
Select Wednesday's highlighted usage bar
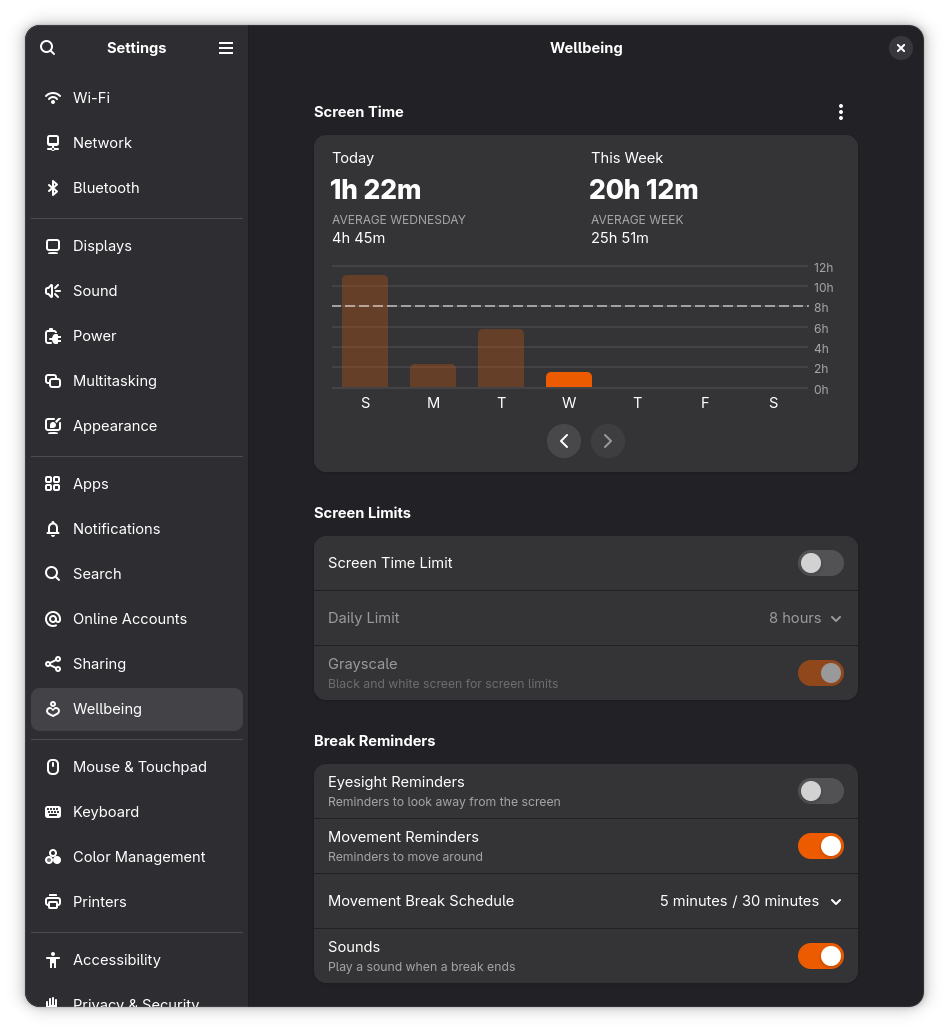click(x=569, y=380)
